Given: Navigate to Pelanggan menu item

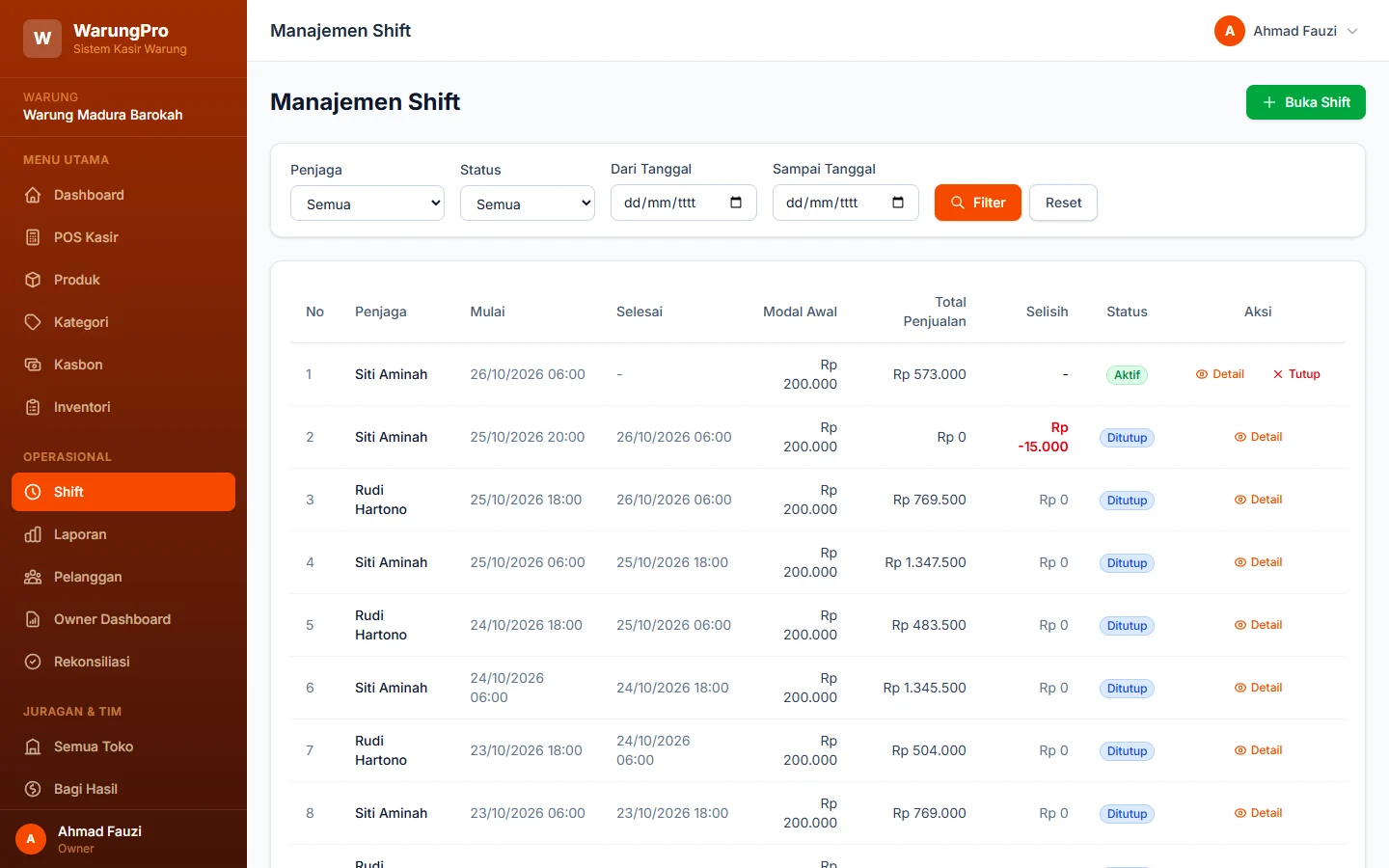Looking at the screenshot, I should point(123,577).
